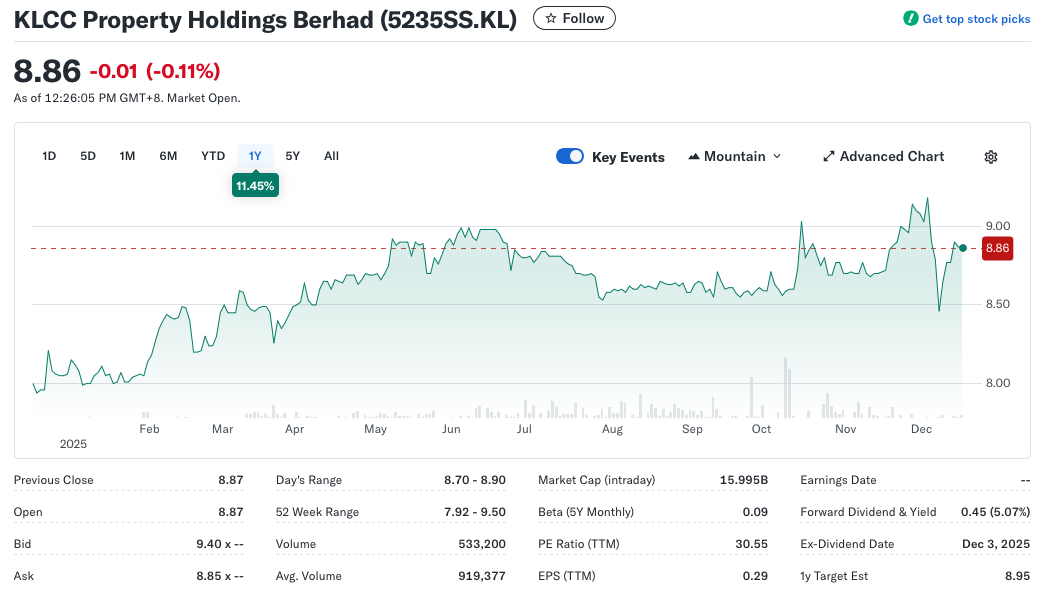This screenshot has width=1041, height=602.
Task: Select the 1D time range
Action: pyautogui.click(x=49, y=156)
